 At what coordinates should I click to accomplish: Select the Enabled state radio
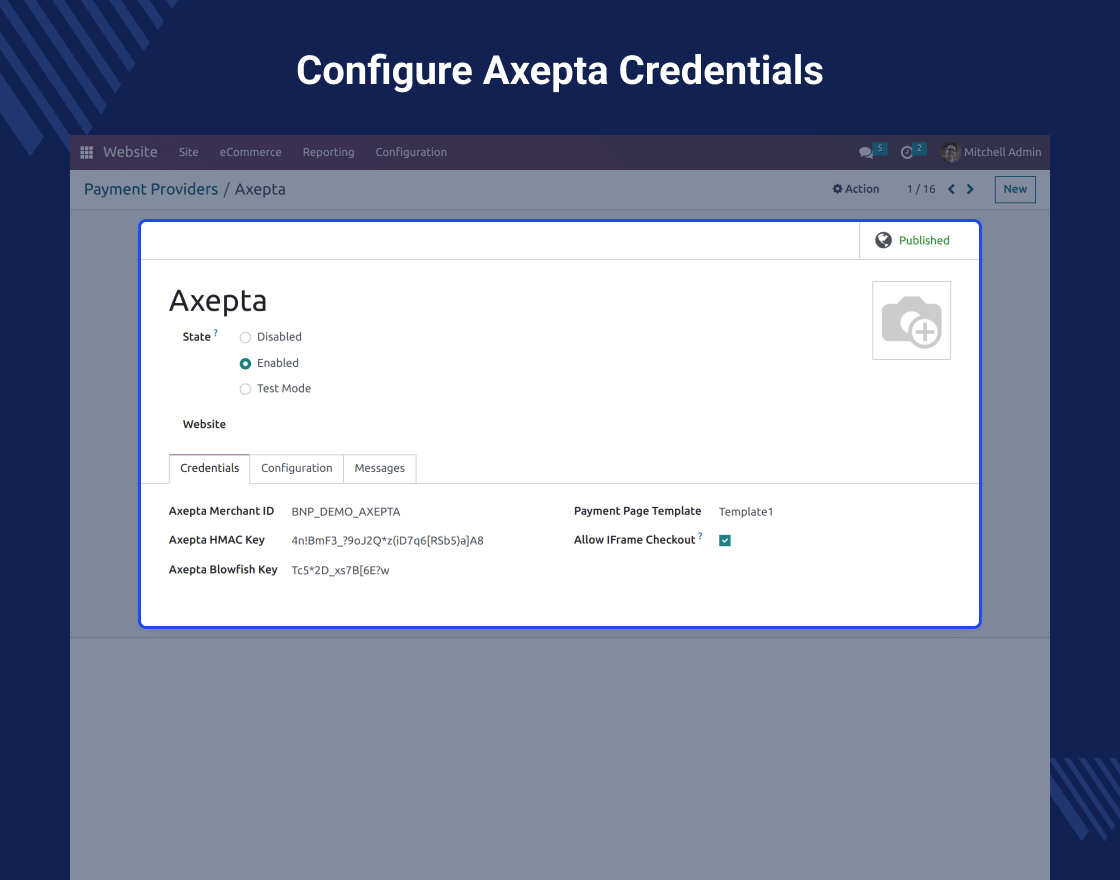tap(245, 364)
